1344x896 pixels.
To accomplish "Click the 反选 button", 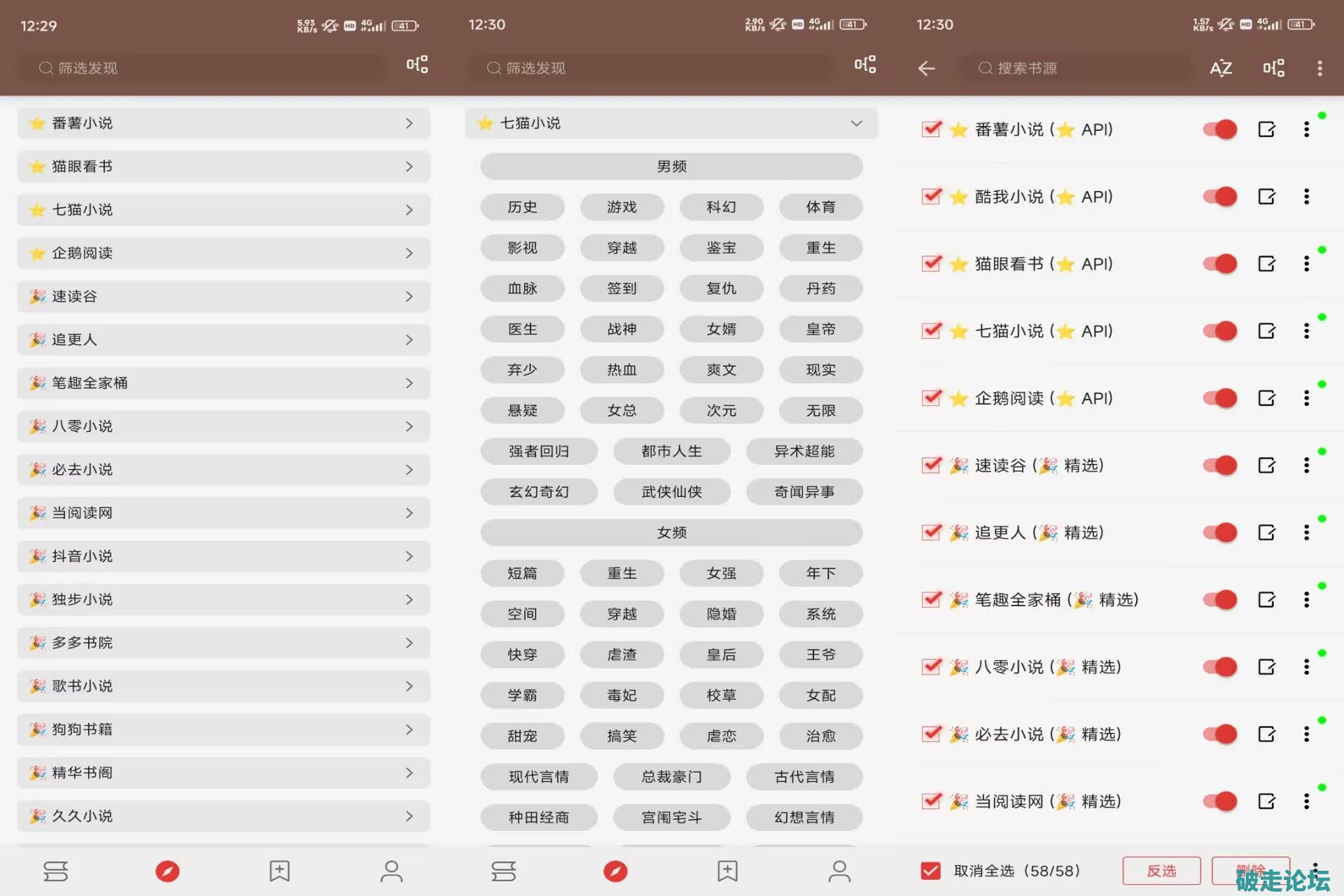I will (1161, 871).
